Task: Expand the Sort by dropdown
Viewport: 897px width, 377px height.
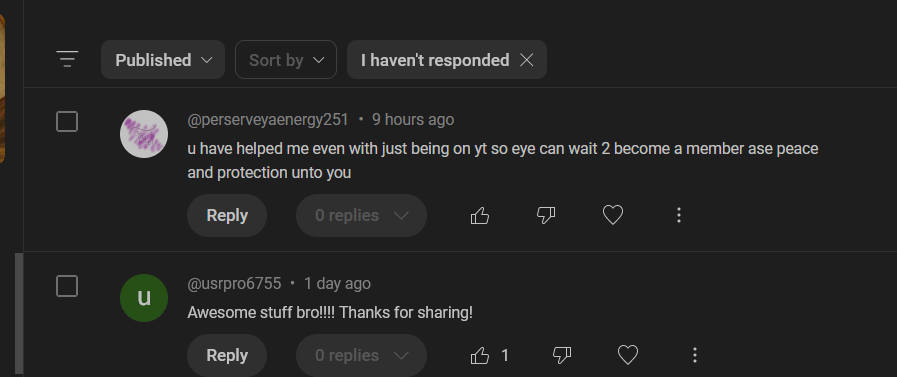Action: coord(286,59)
